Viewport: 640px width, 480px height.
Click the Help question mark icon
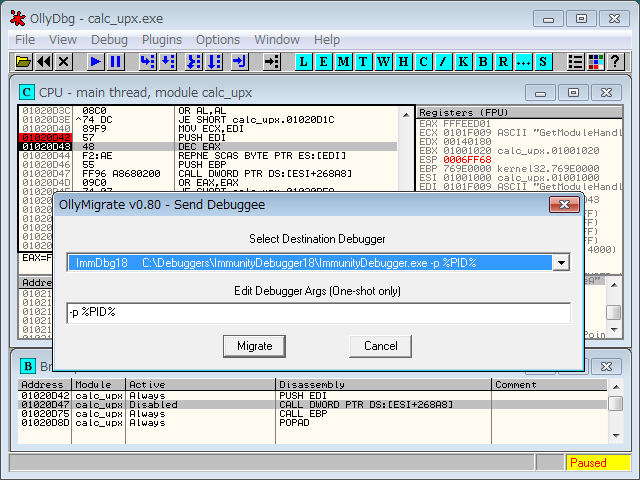pos(616,62)
